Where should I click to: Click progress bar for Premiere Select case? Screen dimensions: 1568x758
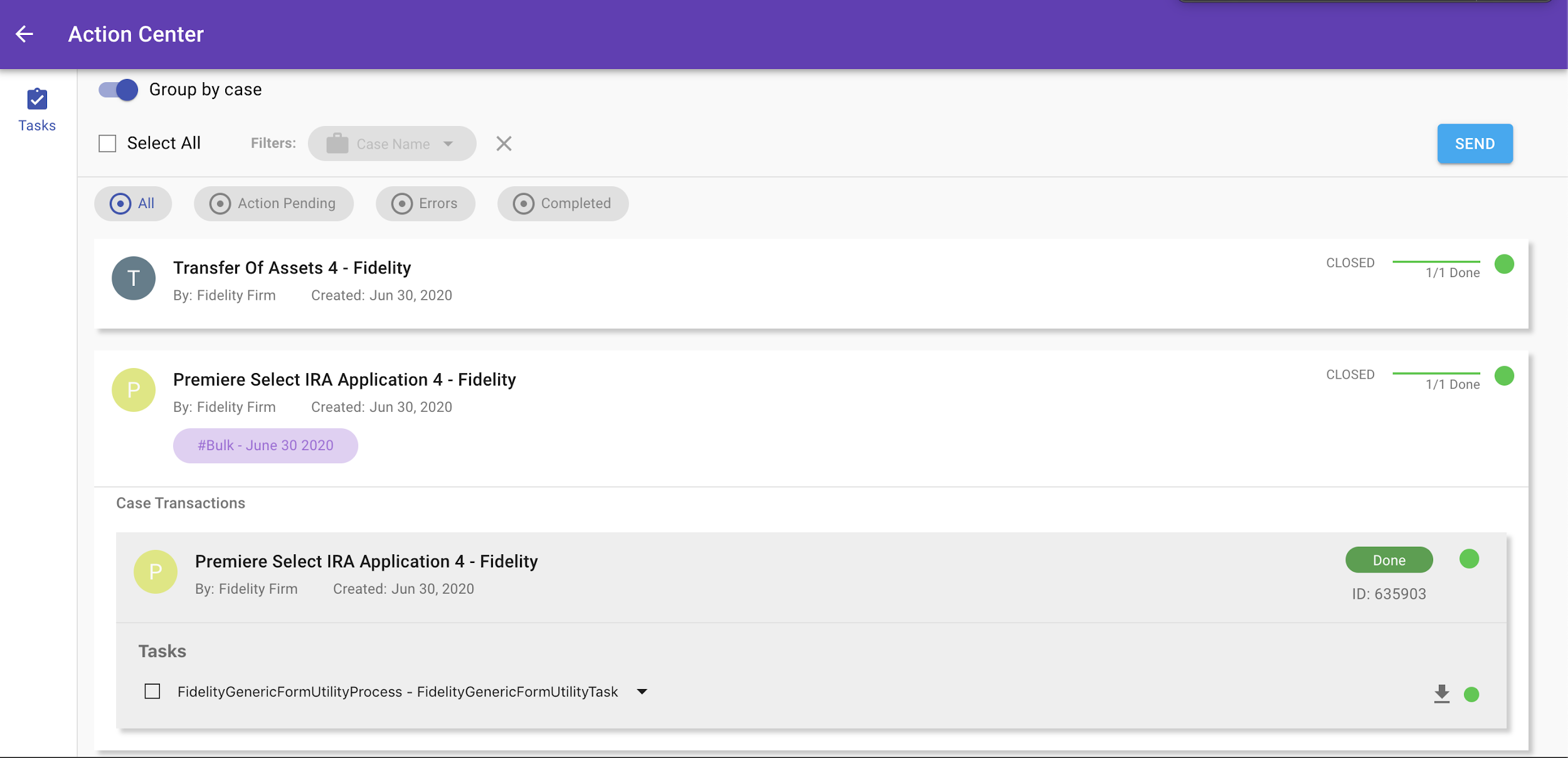click(1436, 373)
